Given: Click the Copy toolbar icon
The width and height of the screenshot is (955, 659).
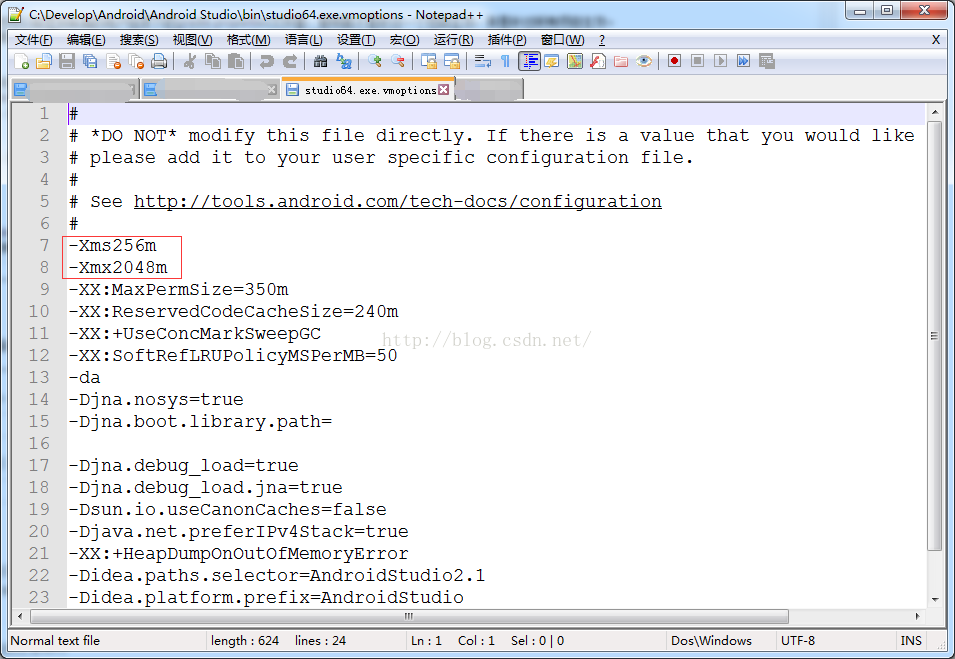Looking at the screenshot, I should 213,61.
